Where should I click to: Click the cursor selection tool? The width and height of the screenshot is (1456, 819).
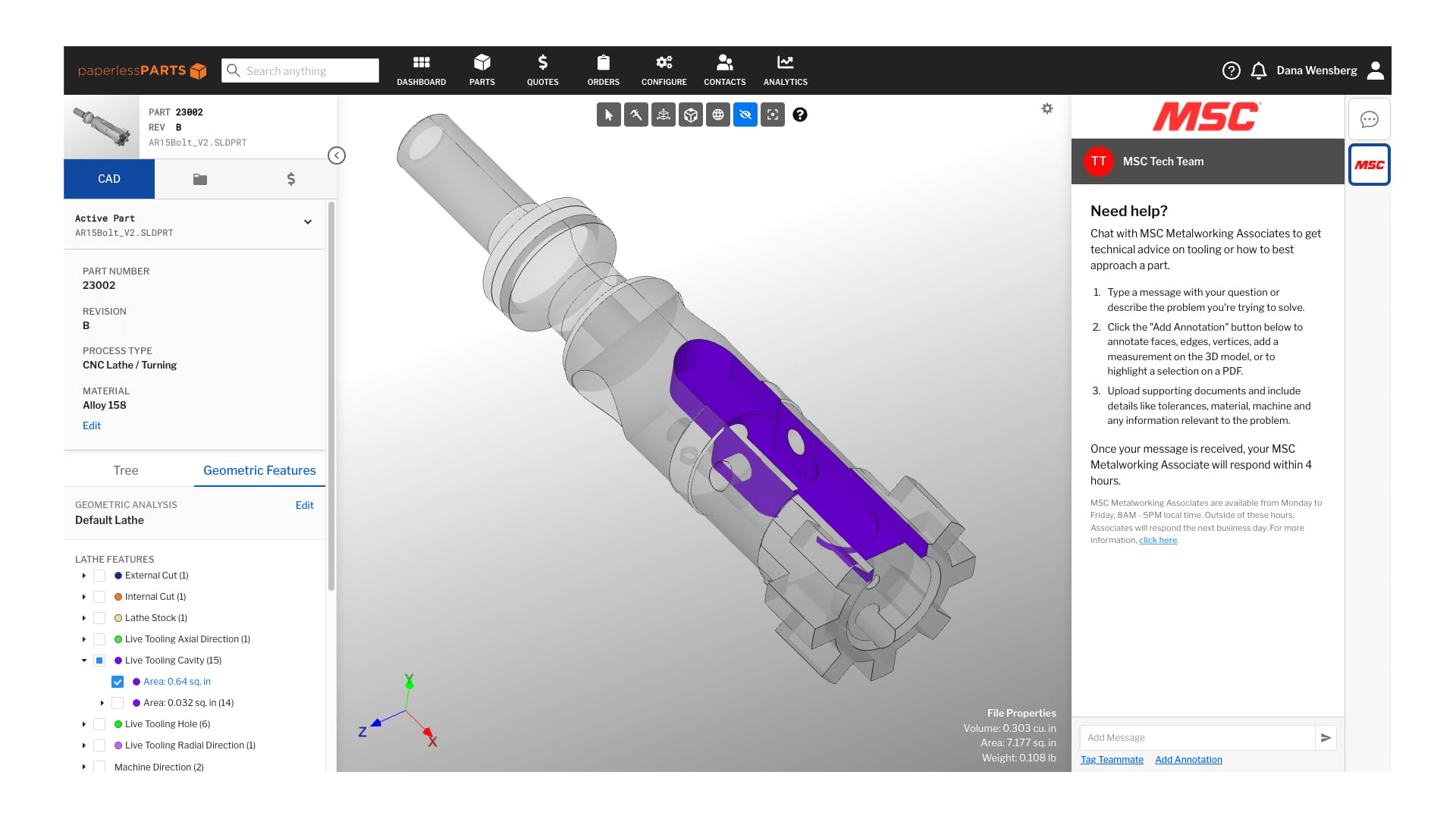tap(608, 115)
